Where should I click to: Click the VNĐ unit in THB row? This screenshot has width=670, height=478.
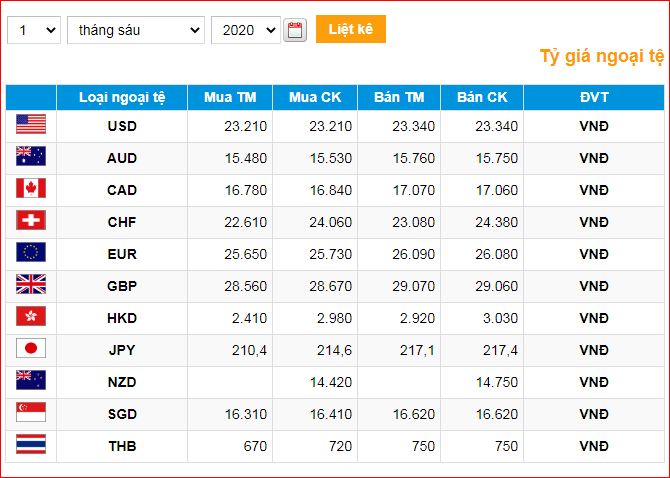[594, 446]
